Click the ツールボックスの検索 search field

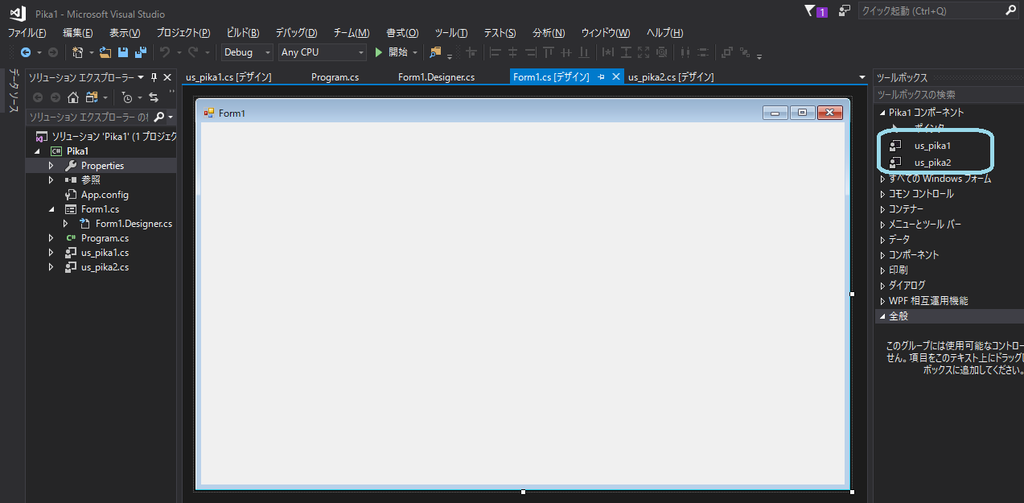pos(949,95)
